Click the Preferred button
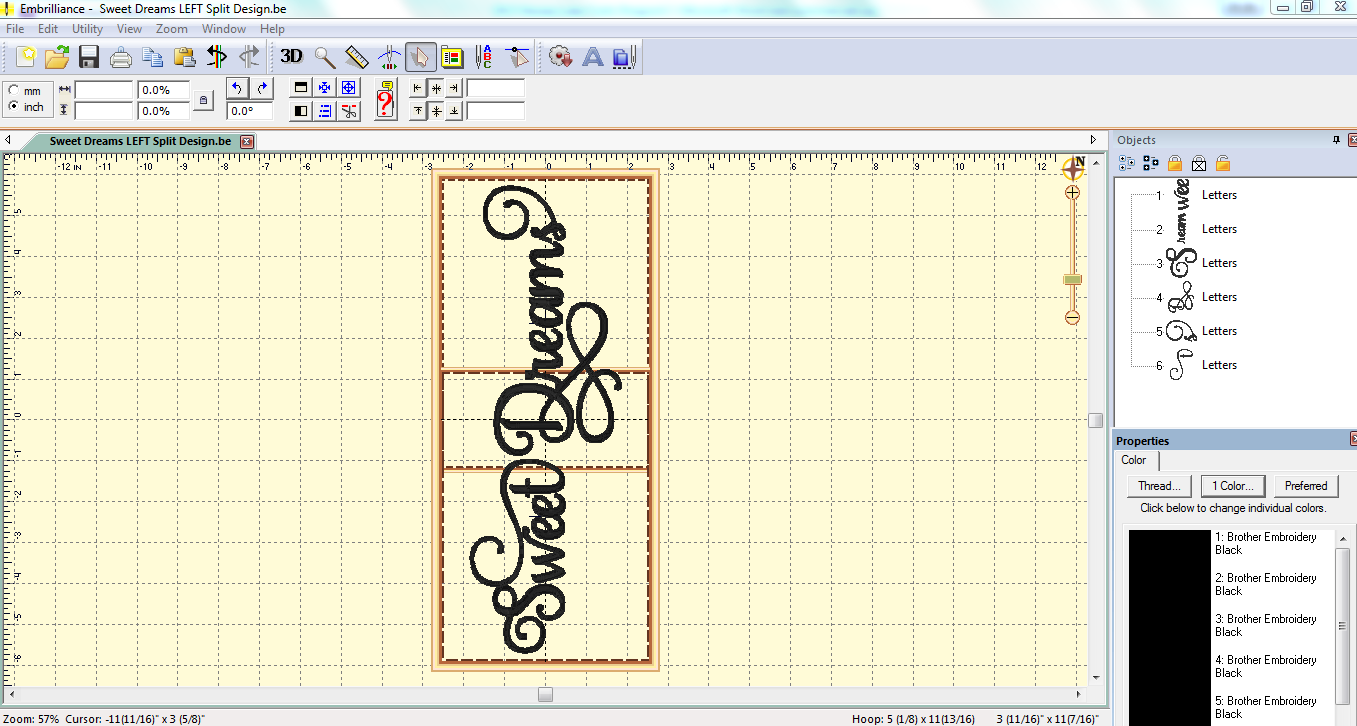 click(1306, 486)
